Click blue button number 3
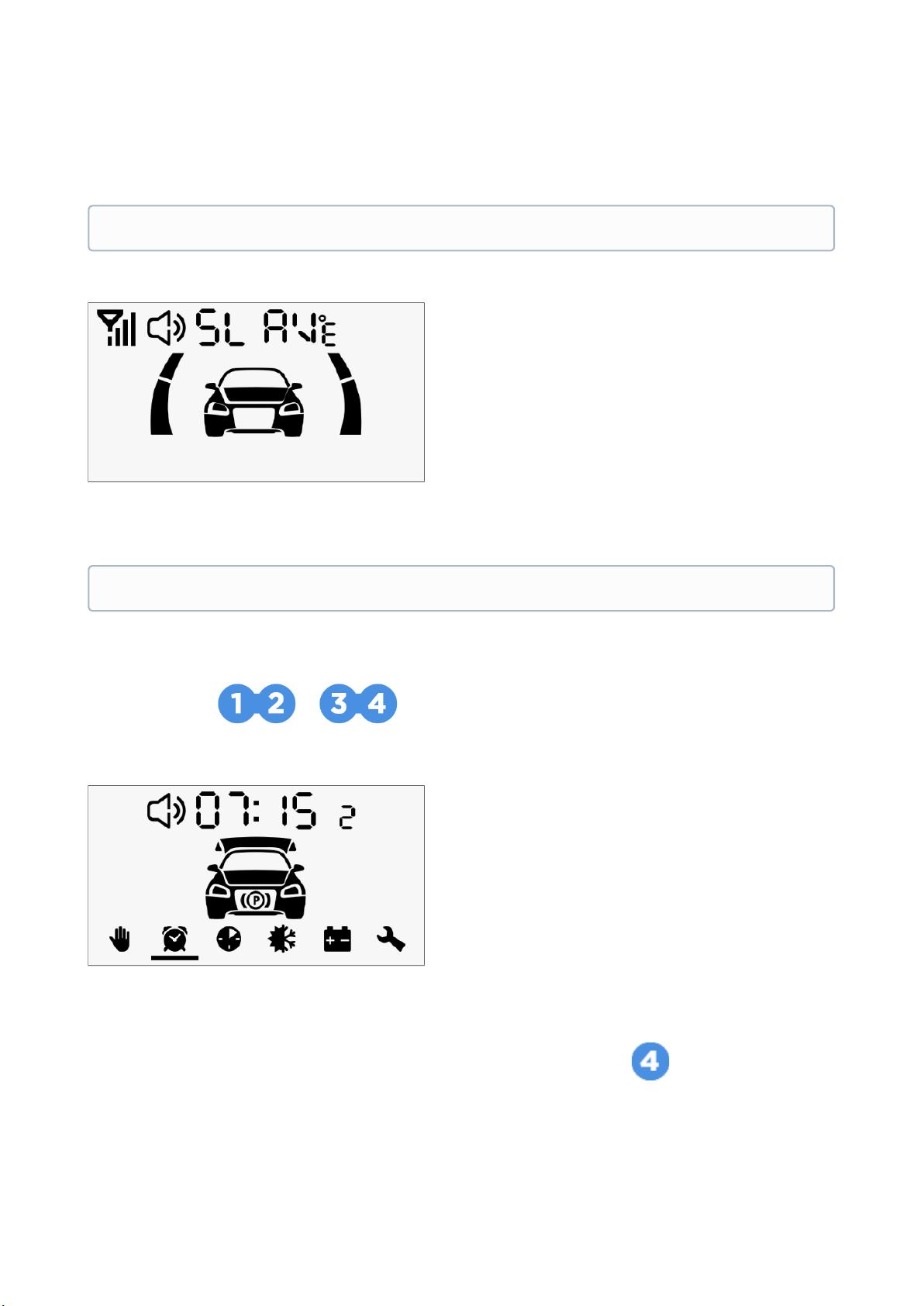 point(339,704)
